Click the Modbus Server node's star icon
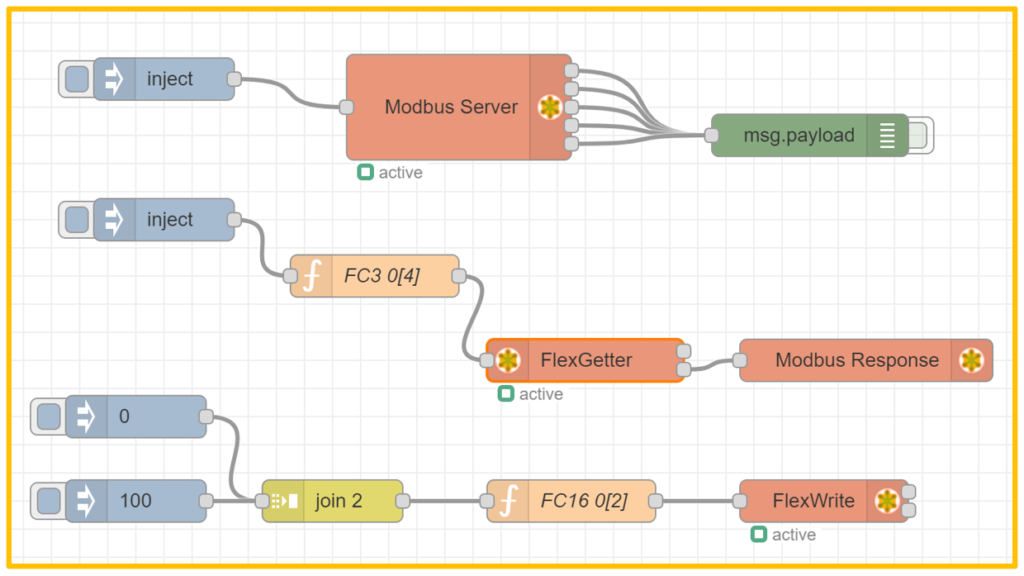 click(x=549, y=107)
